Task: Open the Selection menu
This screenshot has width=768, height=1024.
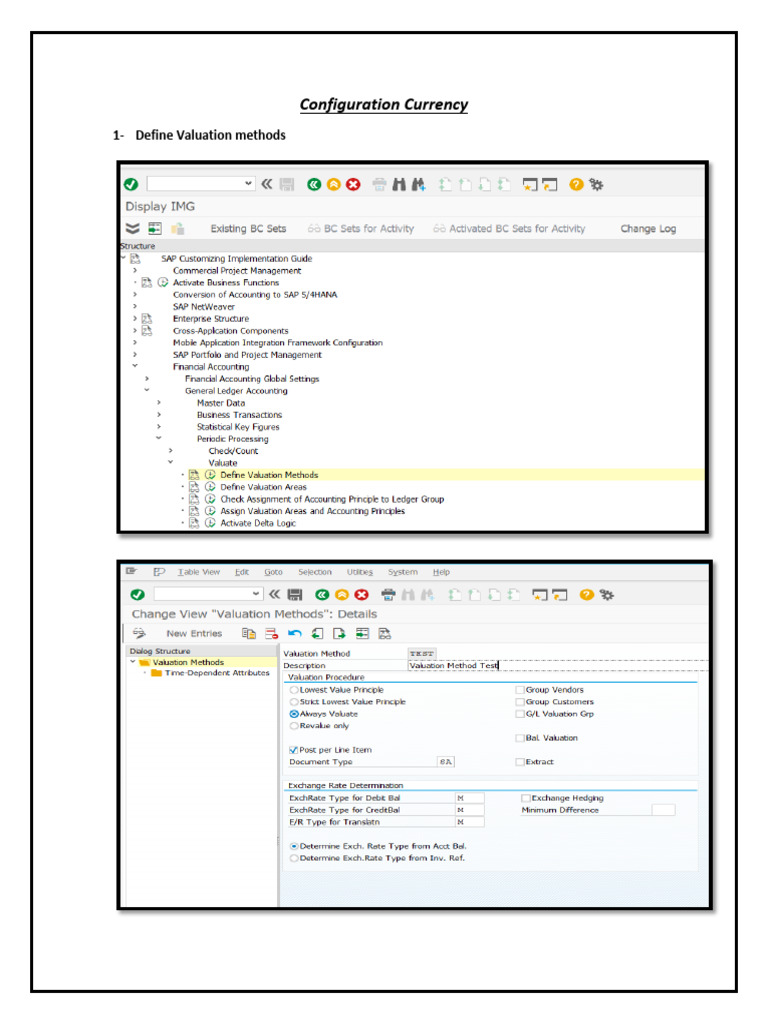Action: click(x=315, y=572)
